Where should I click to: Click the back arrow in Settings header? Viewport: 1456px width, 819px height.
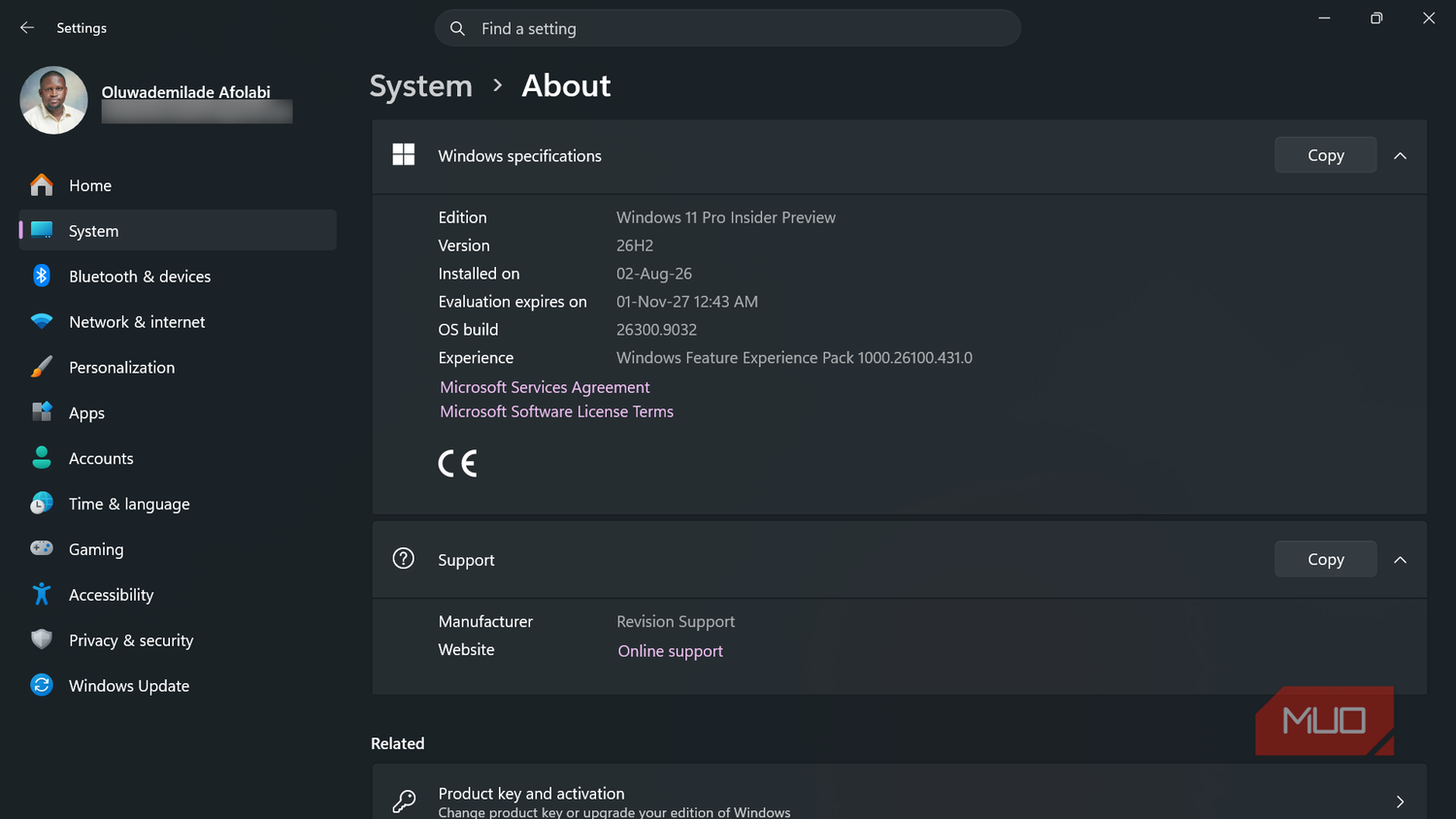point(27,28)
